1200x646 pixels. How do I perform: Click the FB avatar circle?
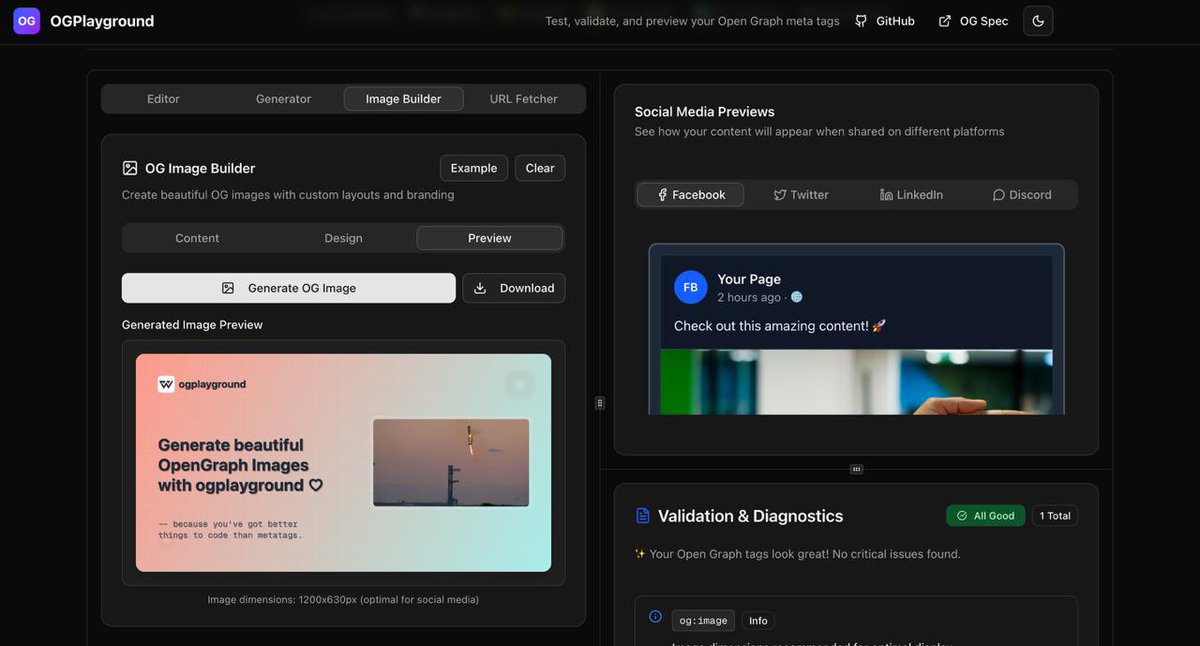690,287
